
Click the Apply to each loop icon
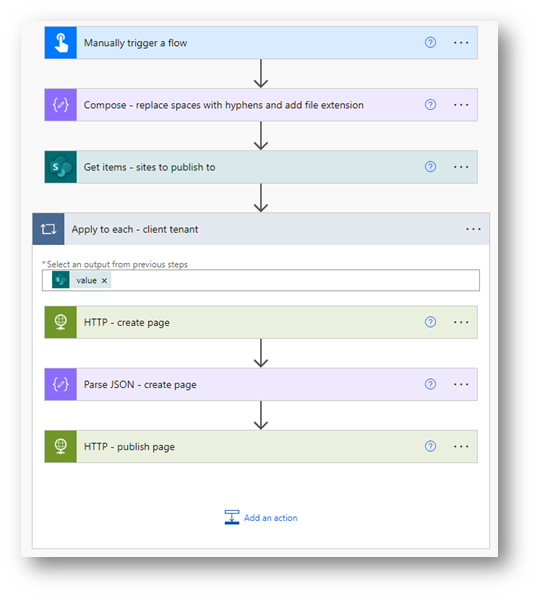pos(49,229)
